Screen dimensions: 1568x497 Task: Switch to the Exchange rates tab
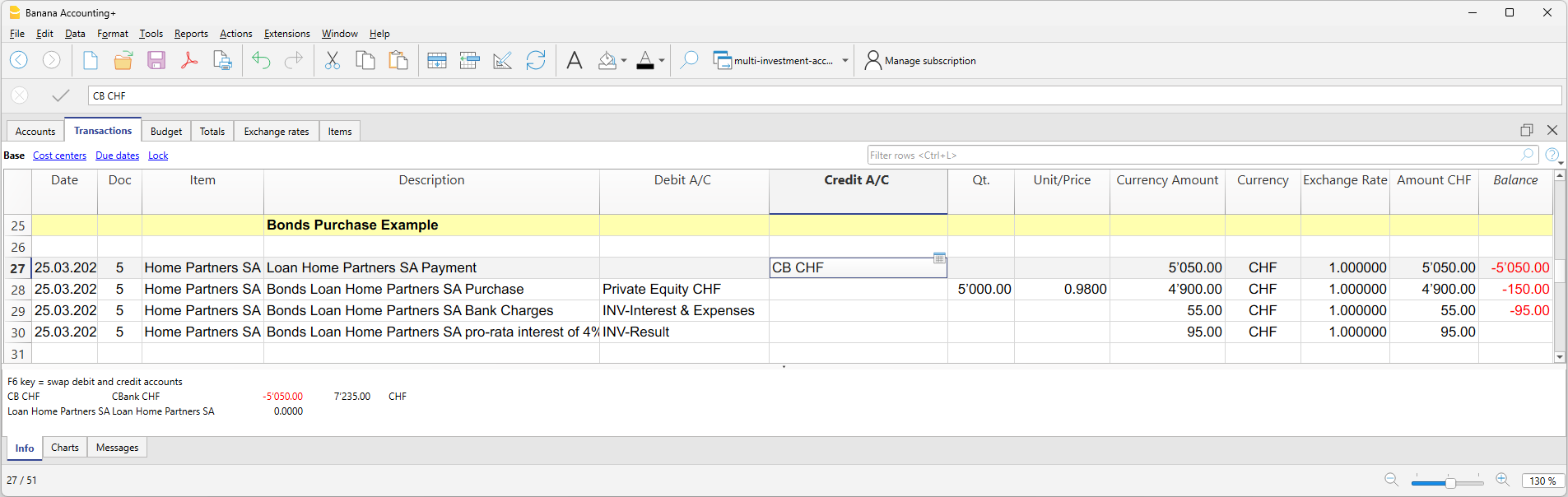[x=277, y=131]
